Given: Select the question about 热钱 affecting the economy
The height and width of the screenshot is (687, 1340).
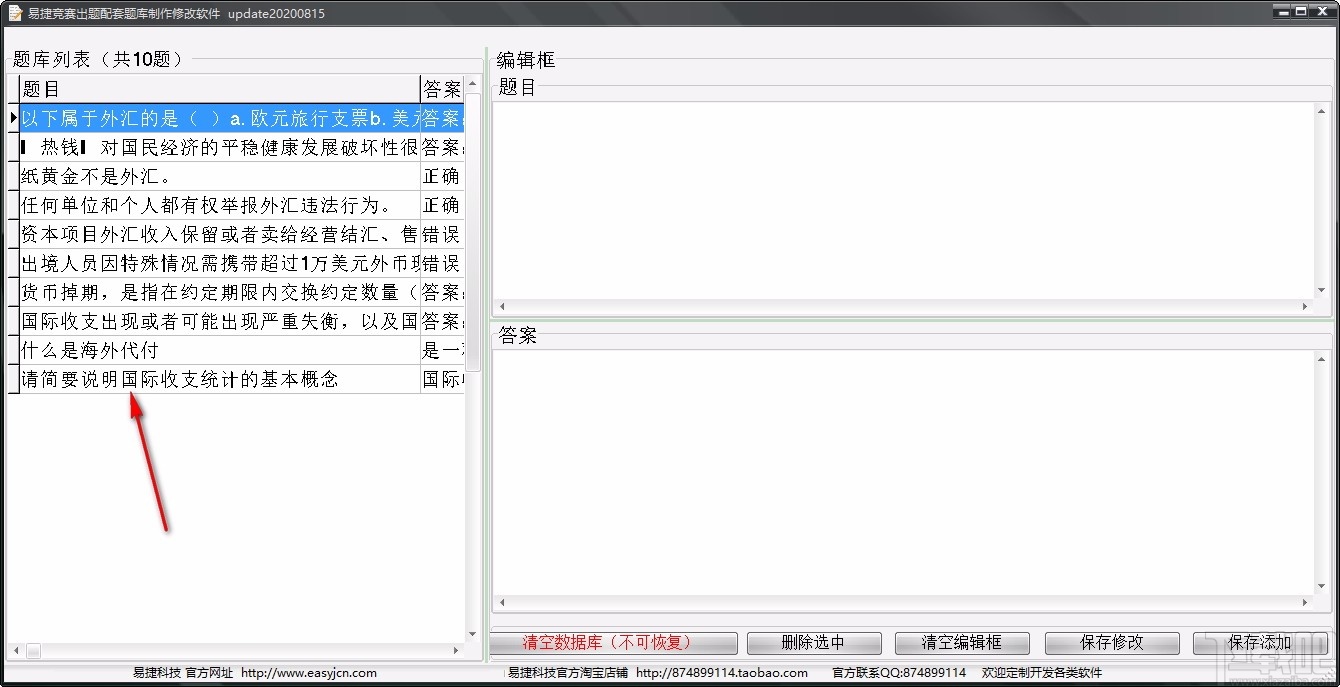Looking at the screenshot, I should click(x=200, y=147).
